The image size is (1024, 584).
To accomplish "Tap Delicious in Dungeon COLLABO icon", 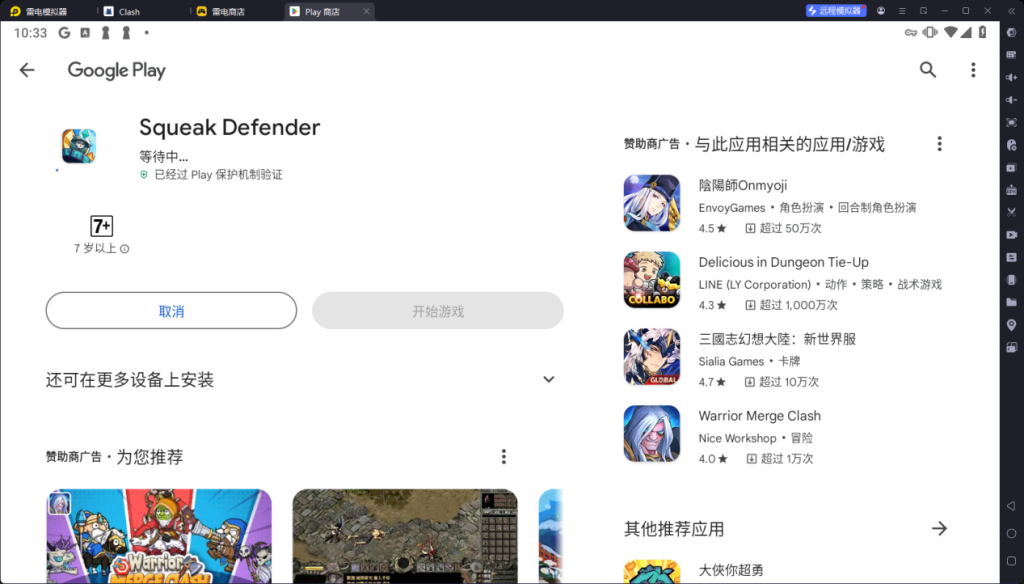I will [x=652, y=280].
